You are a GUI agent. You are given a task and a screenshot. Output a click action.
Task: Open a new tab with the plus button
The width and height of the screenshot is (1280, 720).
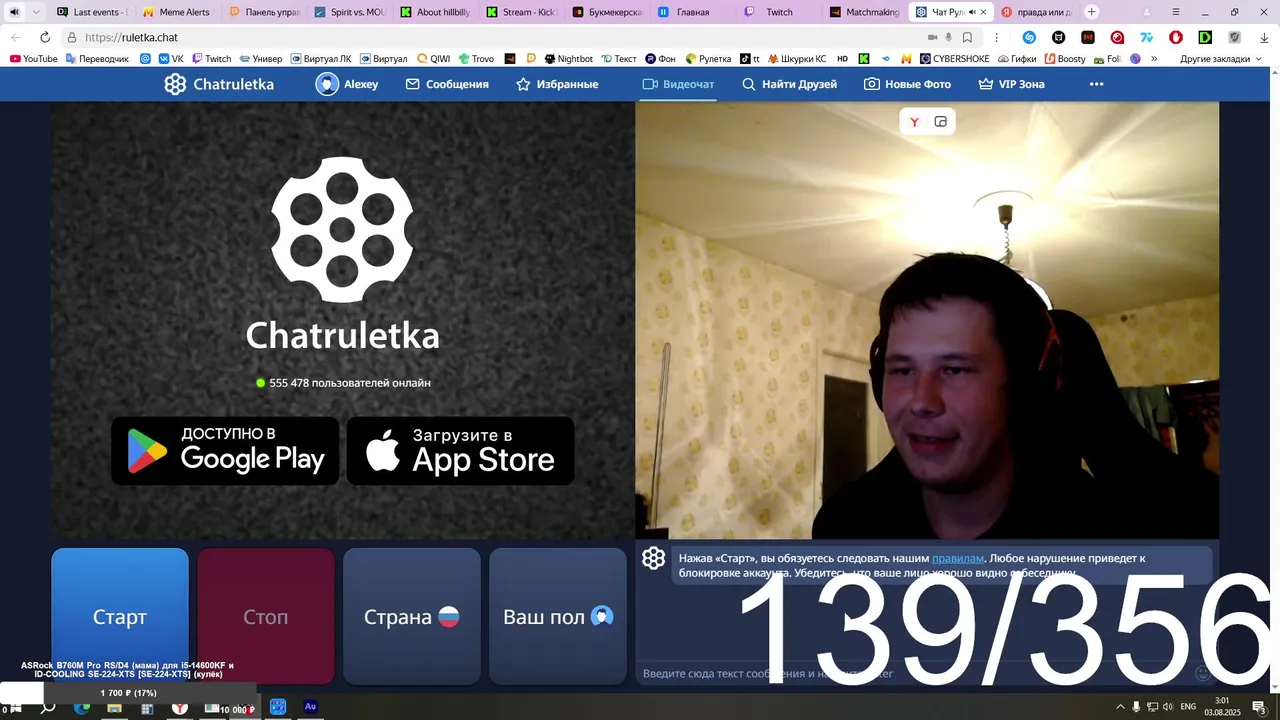tap(1091, 12)
